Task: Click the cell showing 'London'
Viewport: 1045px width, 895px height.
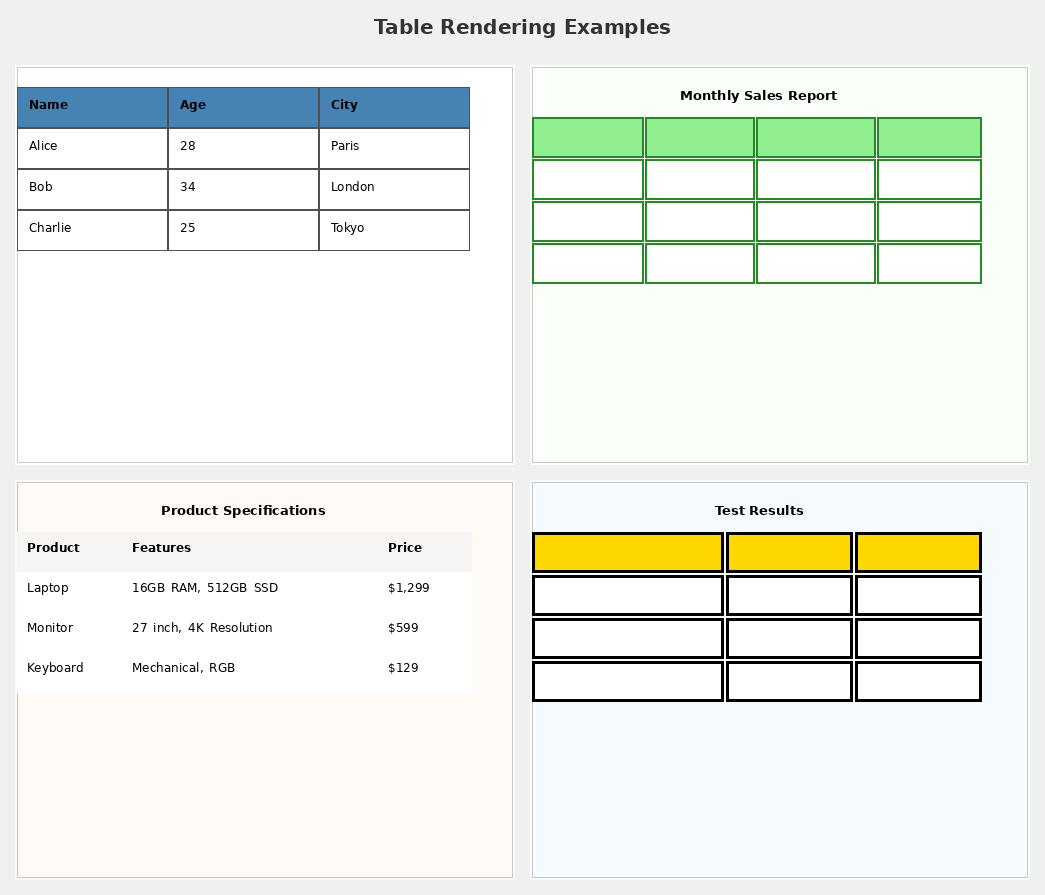Action: 394,189
